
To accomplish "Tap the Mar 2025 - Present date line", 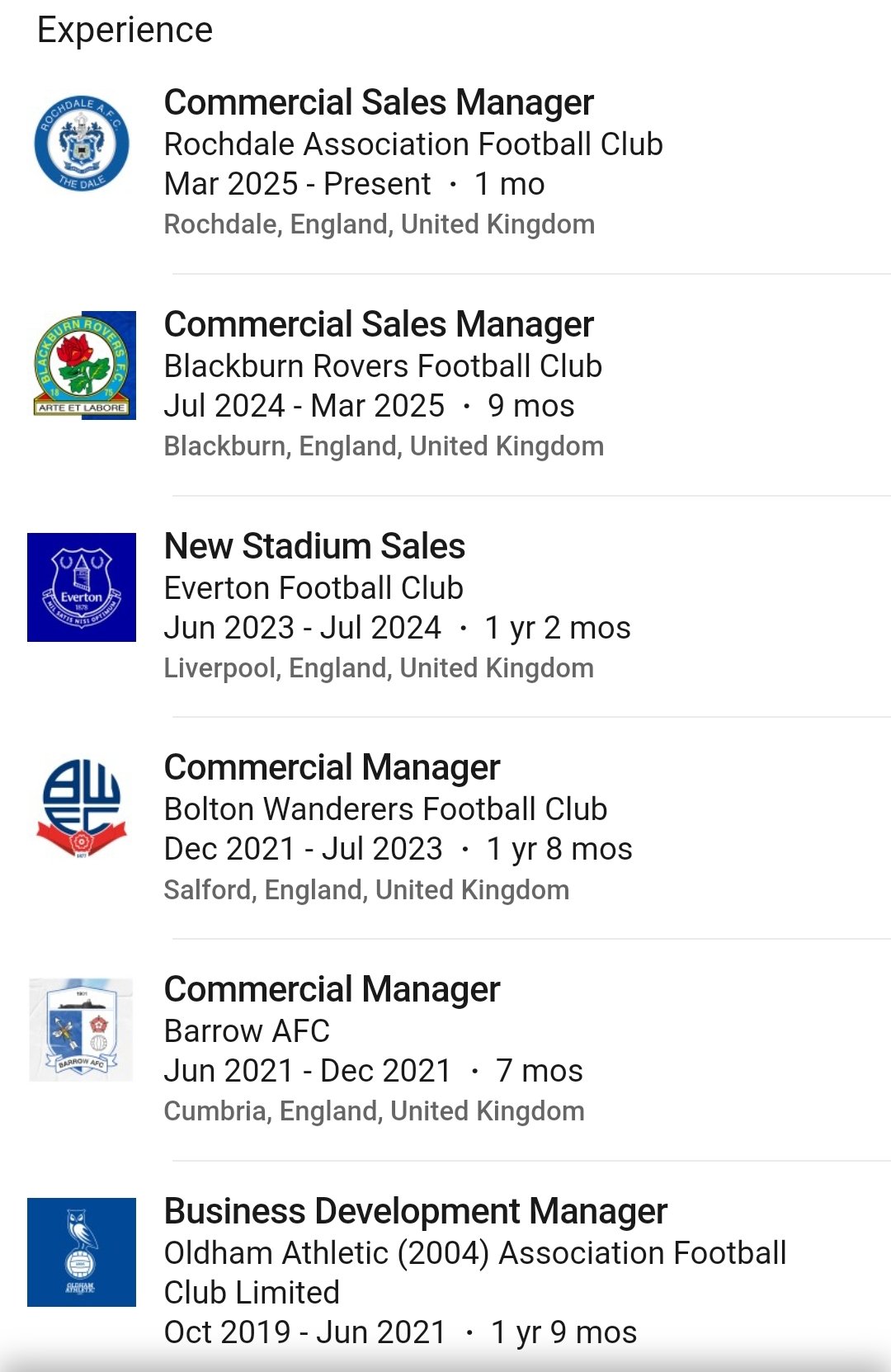I will click(354, 184).
